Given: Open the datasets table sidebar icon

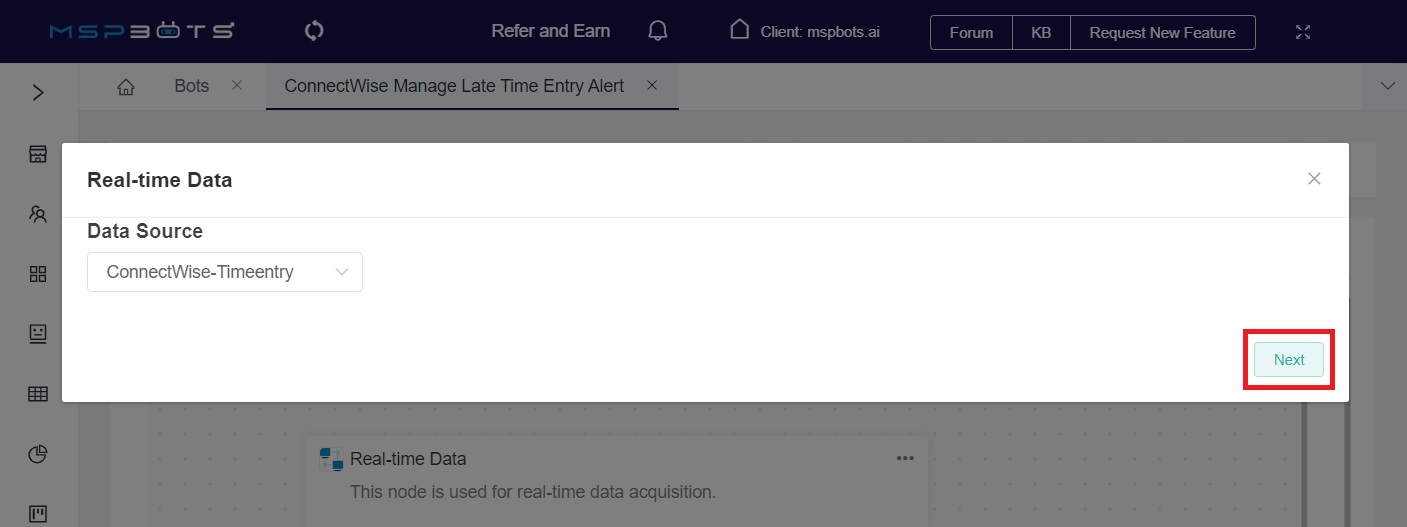Looking at the screenshot, I should coord(38,394).
